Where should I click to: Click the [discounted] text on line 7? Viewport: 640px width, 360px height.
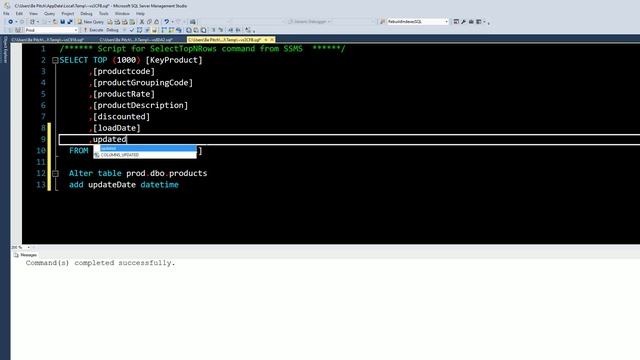coord(121,117)
